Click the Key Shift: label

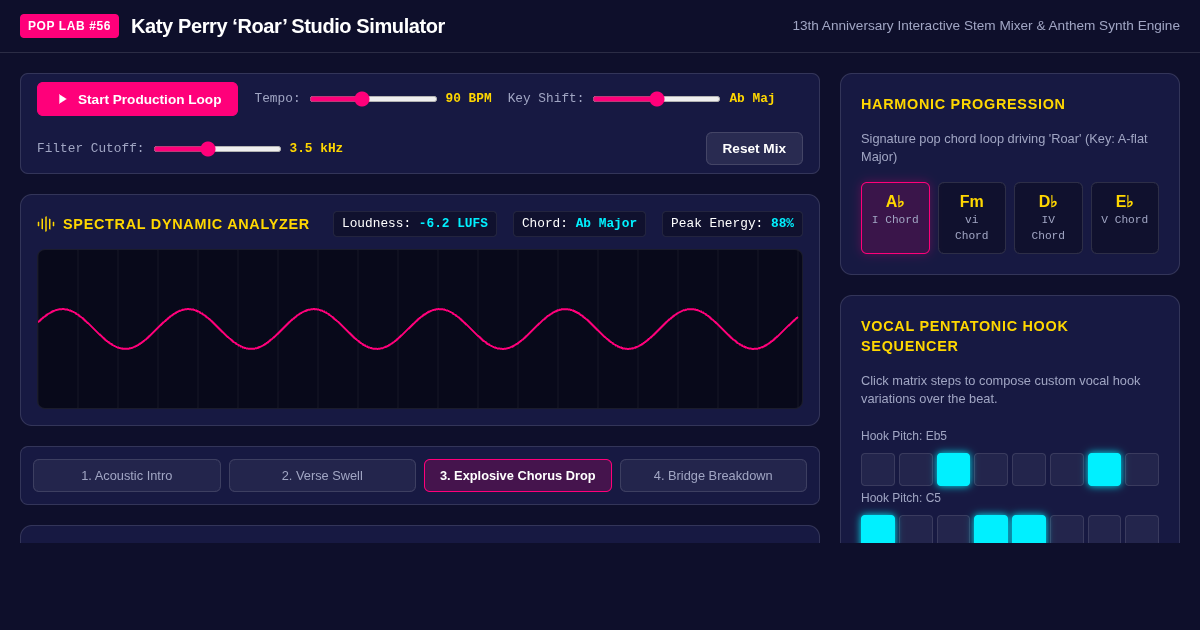coord(546,99)
